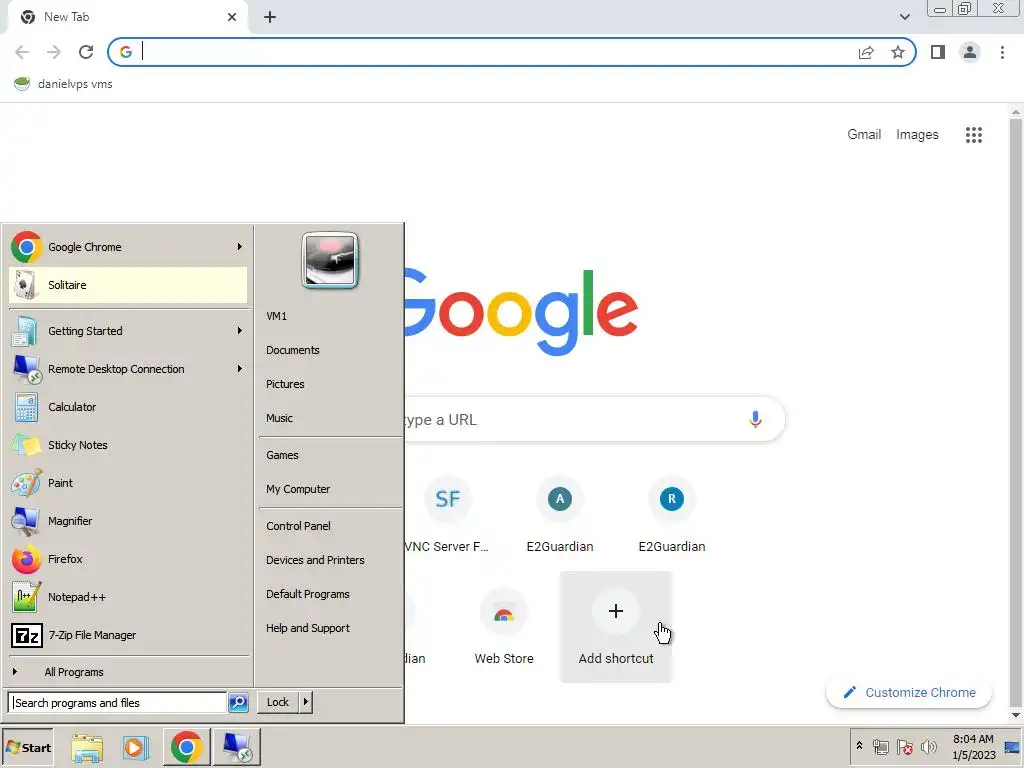This screenshot has width=1024, height=768.
Task: Close the New Tab tab
Action: pos(232,17)
